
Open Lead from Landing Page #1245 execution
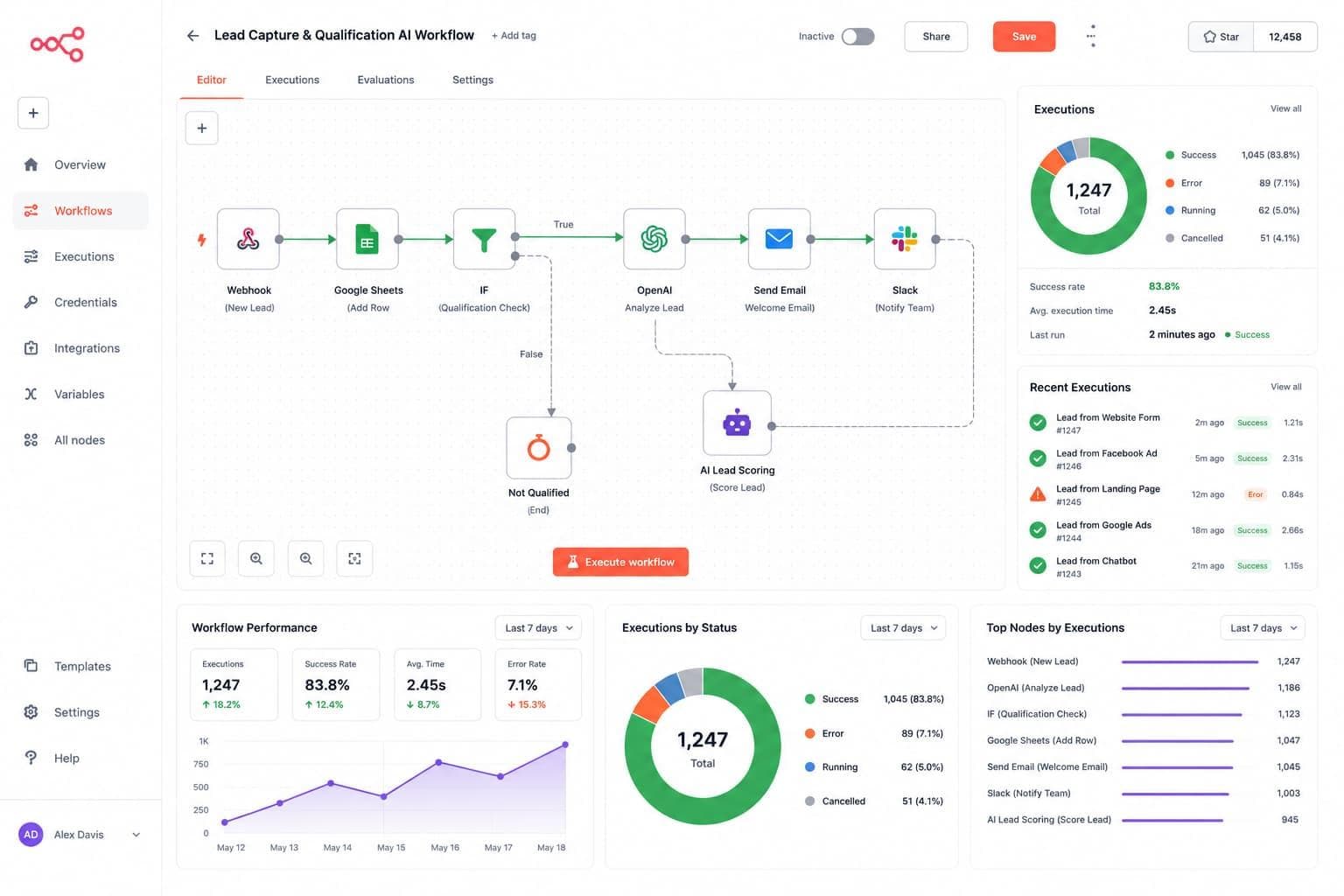[x=1166, y=495]
